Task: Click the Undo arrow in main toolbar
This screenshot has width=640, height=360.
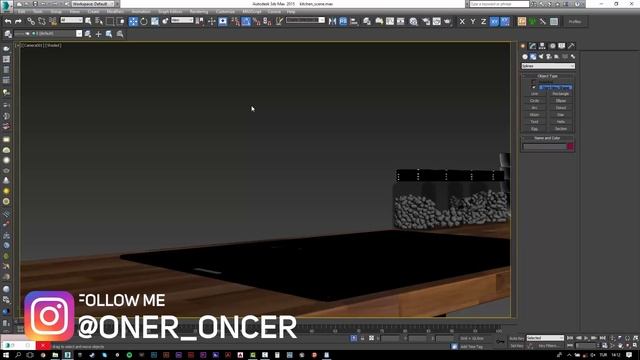Action: pyautogui.click(x=8, y=21)
